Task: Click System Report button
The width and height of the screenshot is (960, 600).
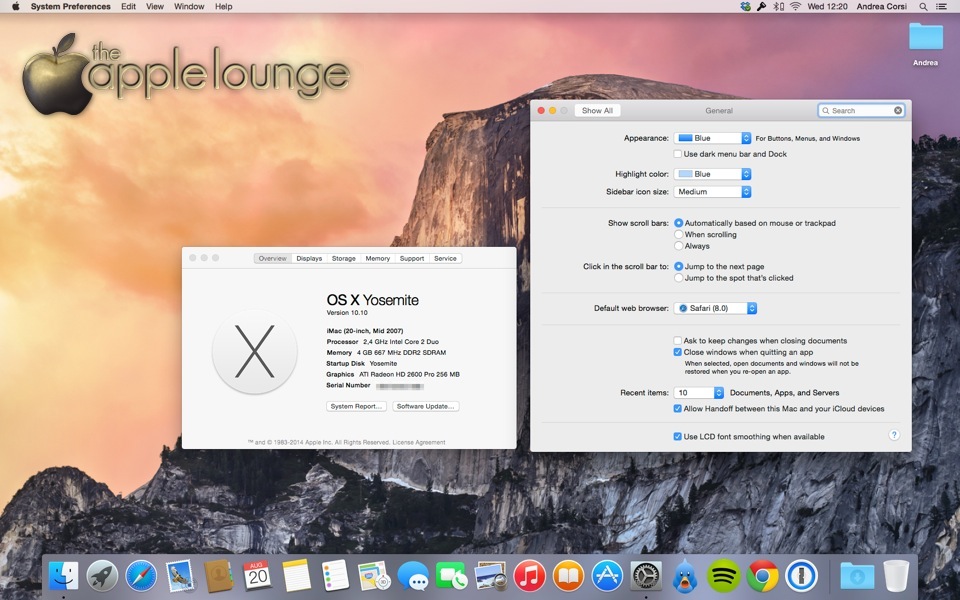Action: (x=356, y=406)
